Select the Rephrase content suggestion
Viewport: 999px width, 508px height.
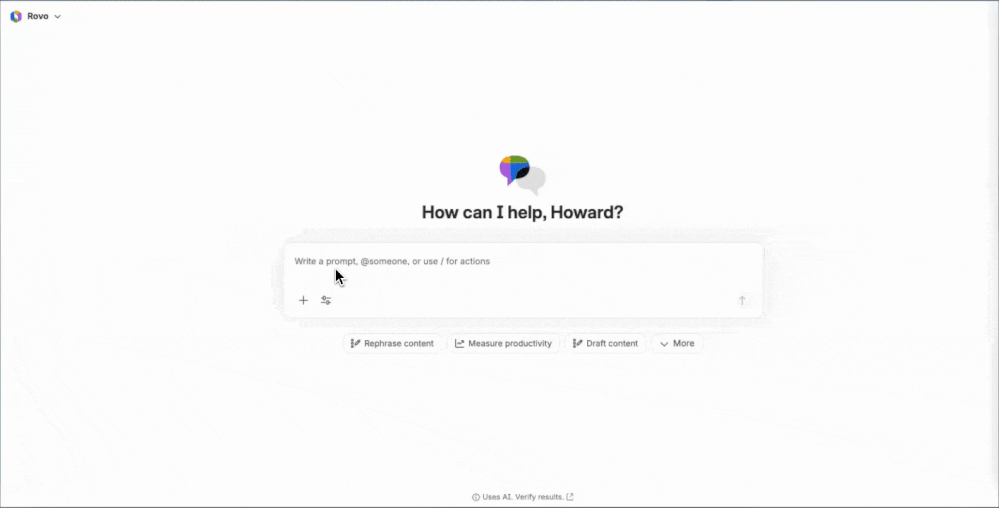pos(392,344)
